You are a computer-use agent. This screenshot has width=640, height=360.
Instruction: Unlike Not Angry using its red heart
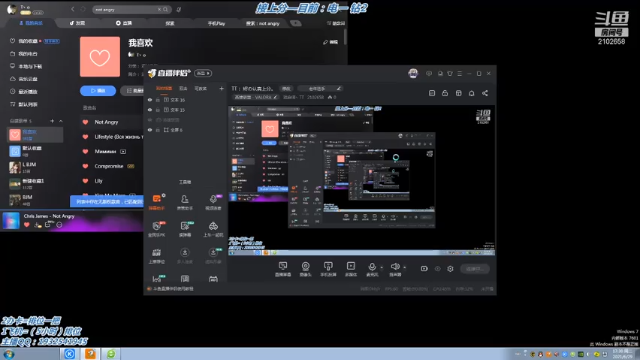85,122
